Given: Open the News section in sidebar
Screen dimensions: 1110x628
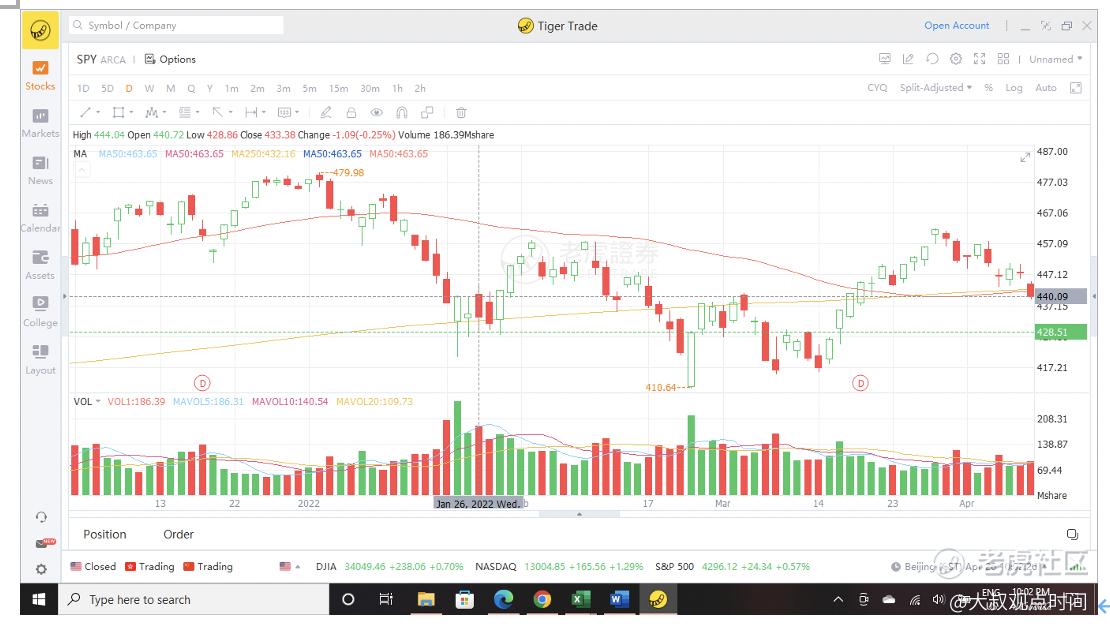Looking at the screenshot, I should 40,171.
